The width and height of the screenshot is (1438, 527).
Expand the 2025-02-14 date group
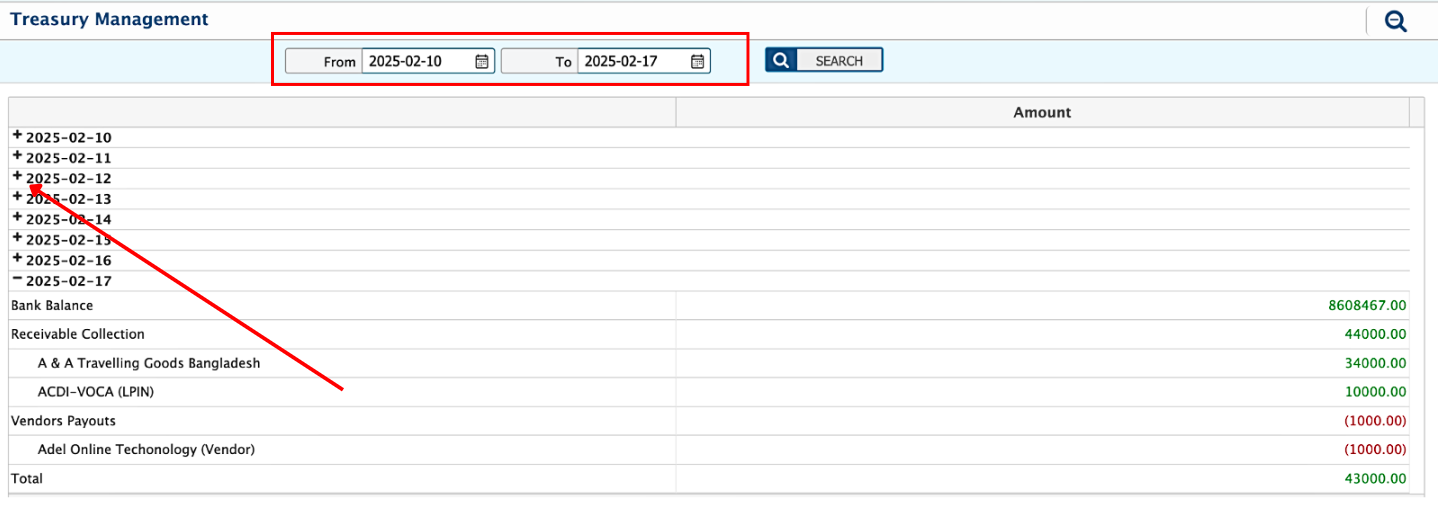(17, 217)
